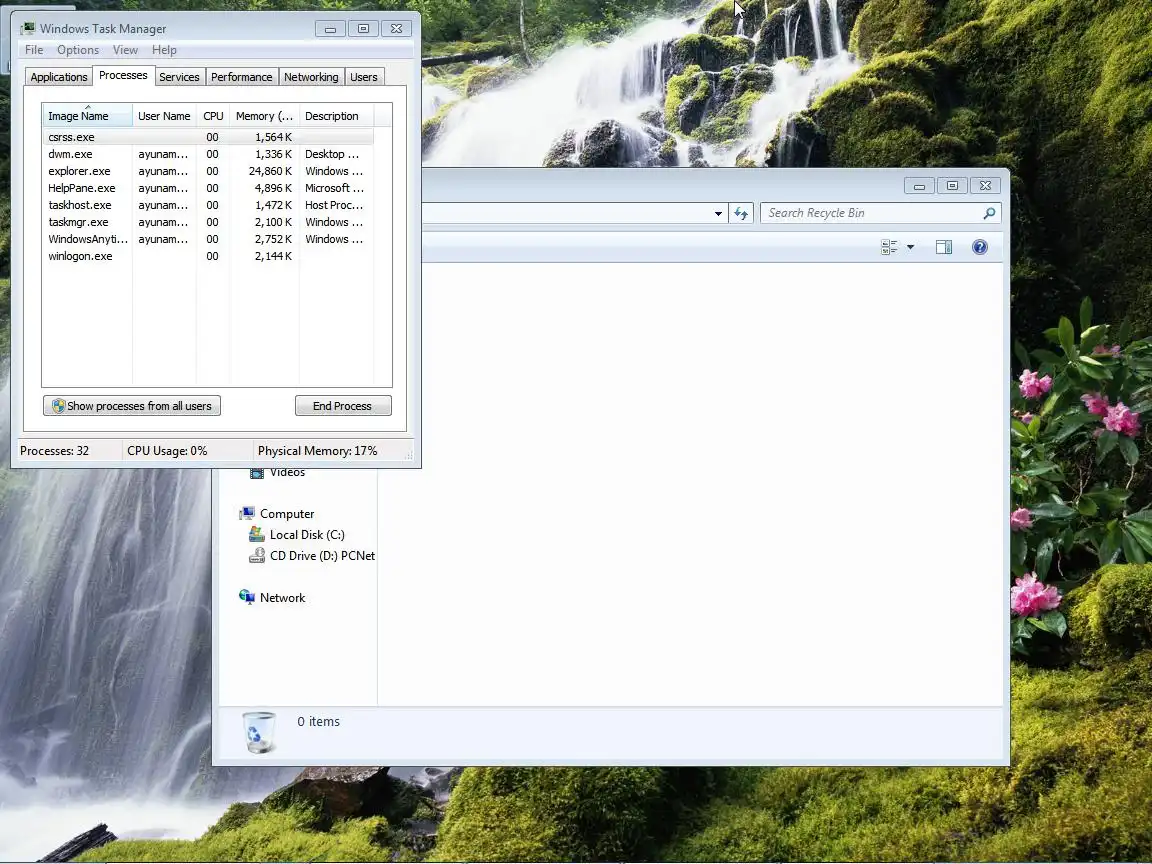
Task: Click the Processes: 32 status entry
Action: [54, 451]
